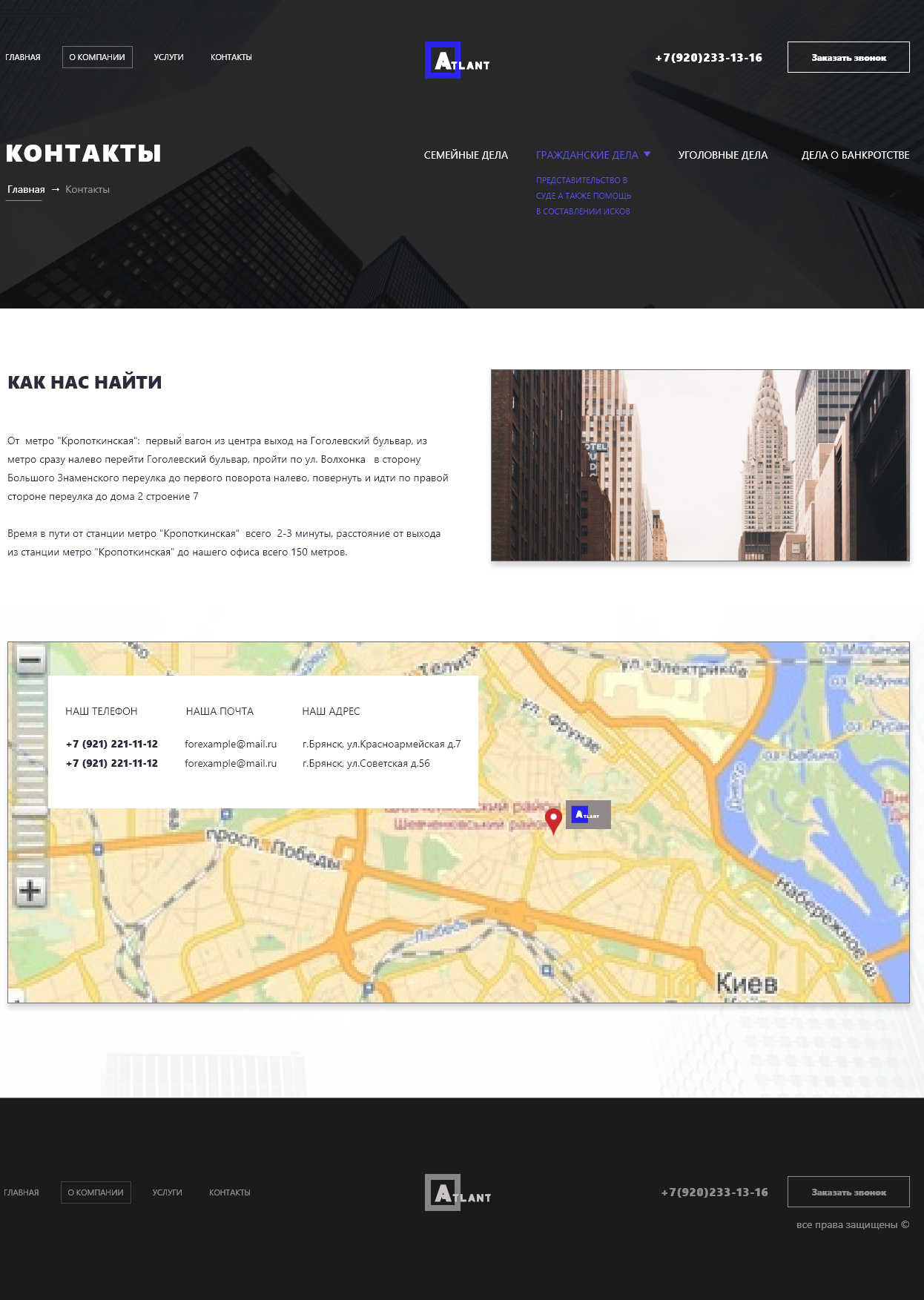Click the Atlant logo in the header
The height and width of the screenshot is (1300, 924).
pyautogui.click(x=458, y=60)
